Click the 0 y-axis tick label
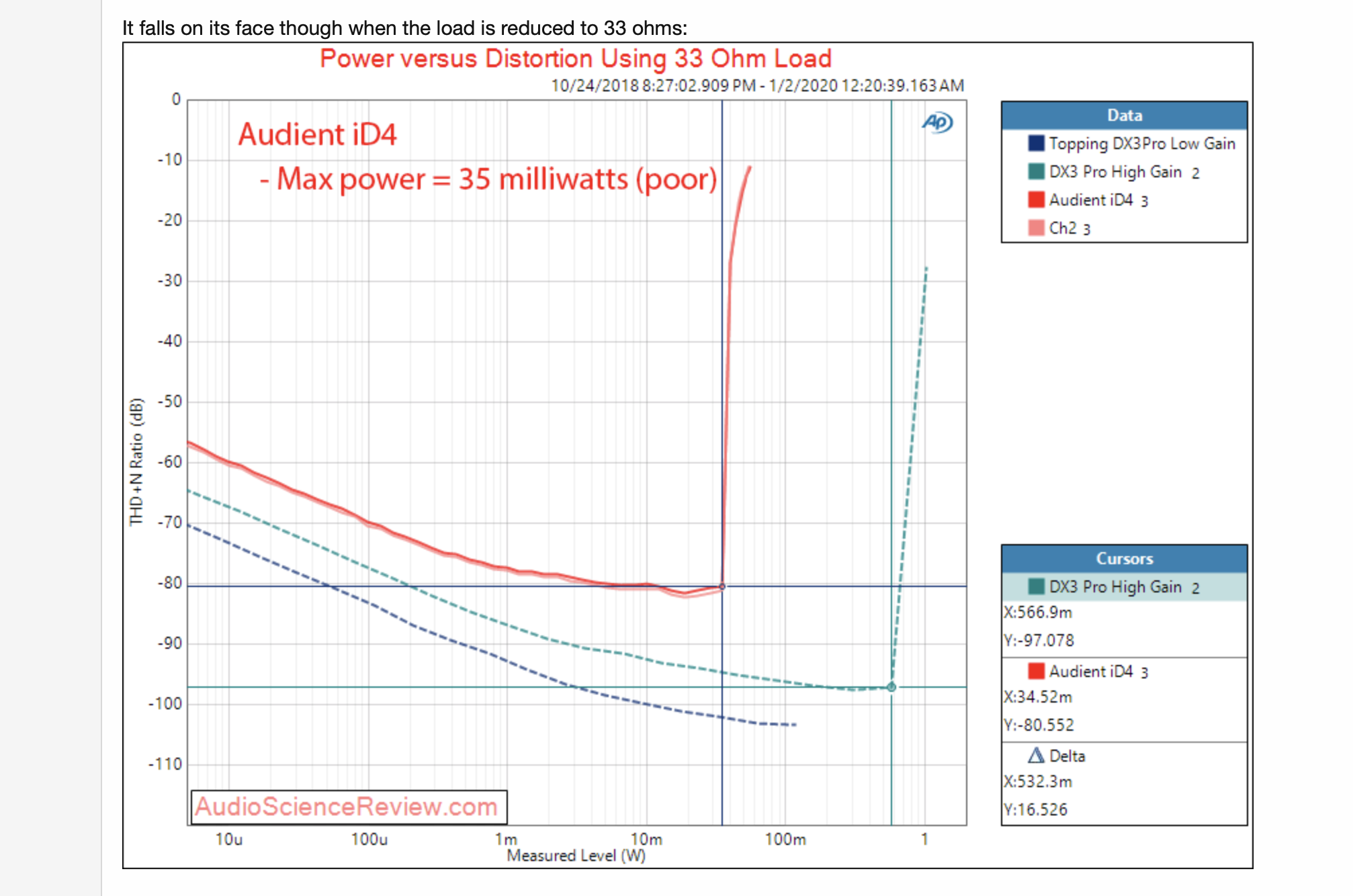1353x896 pixels. coord(176,99)
